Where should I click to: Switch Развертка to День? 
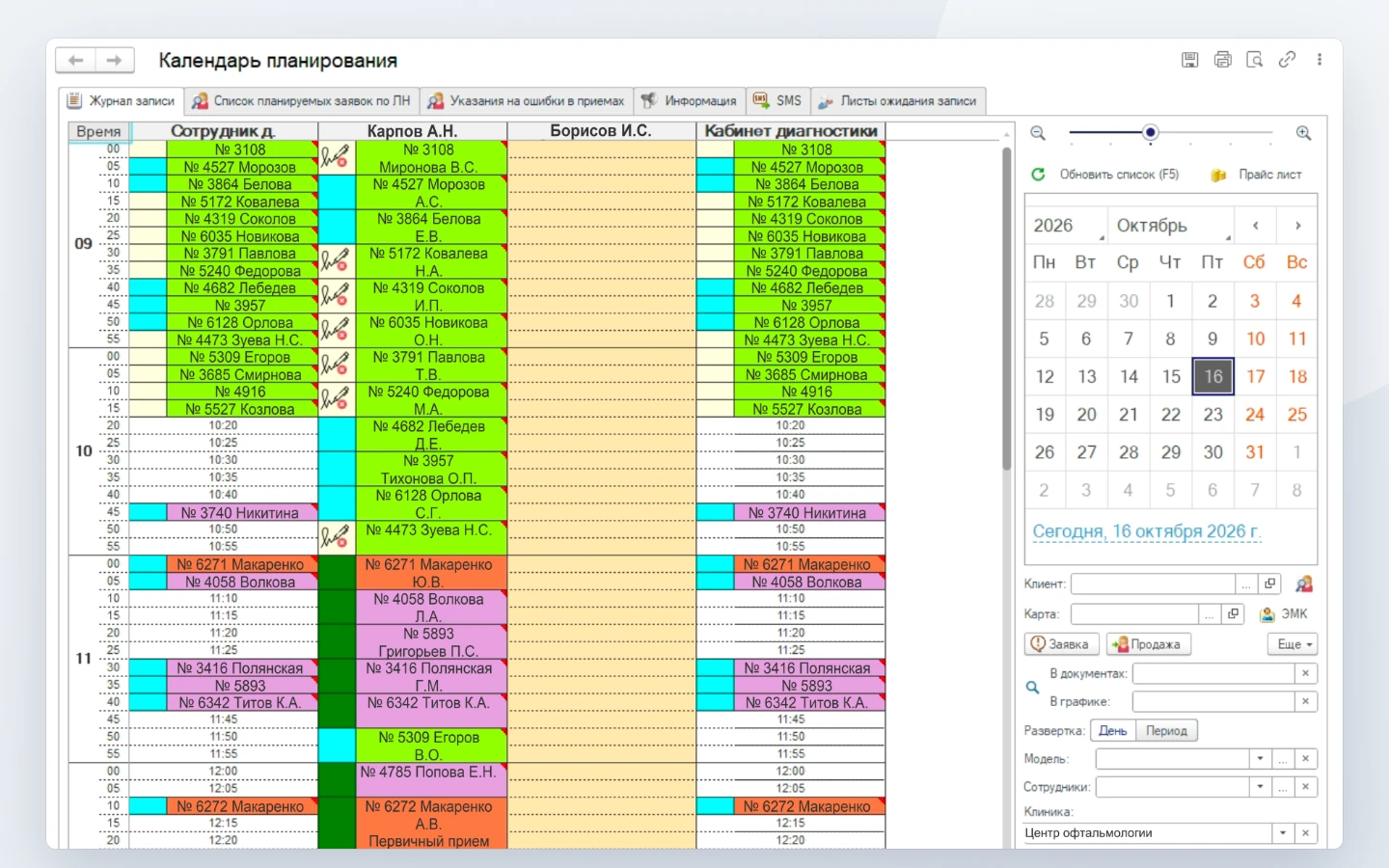click(1112, 730)
